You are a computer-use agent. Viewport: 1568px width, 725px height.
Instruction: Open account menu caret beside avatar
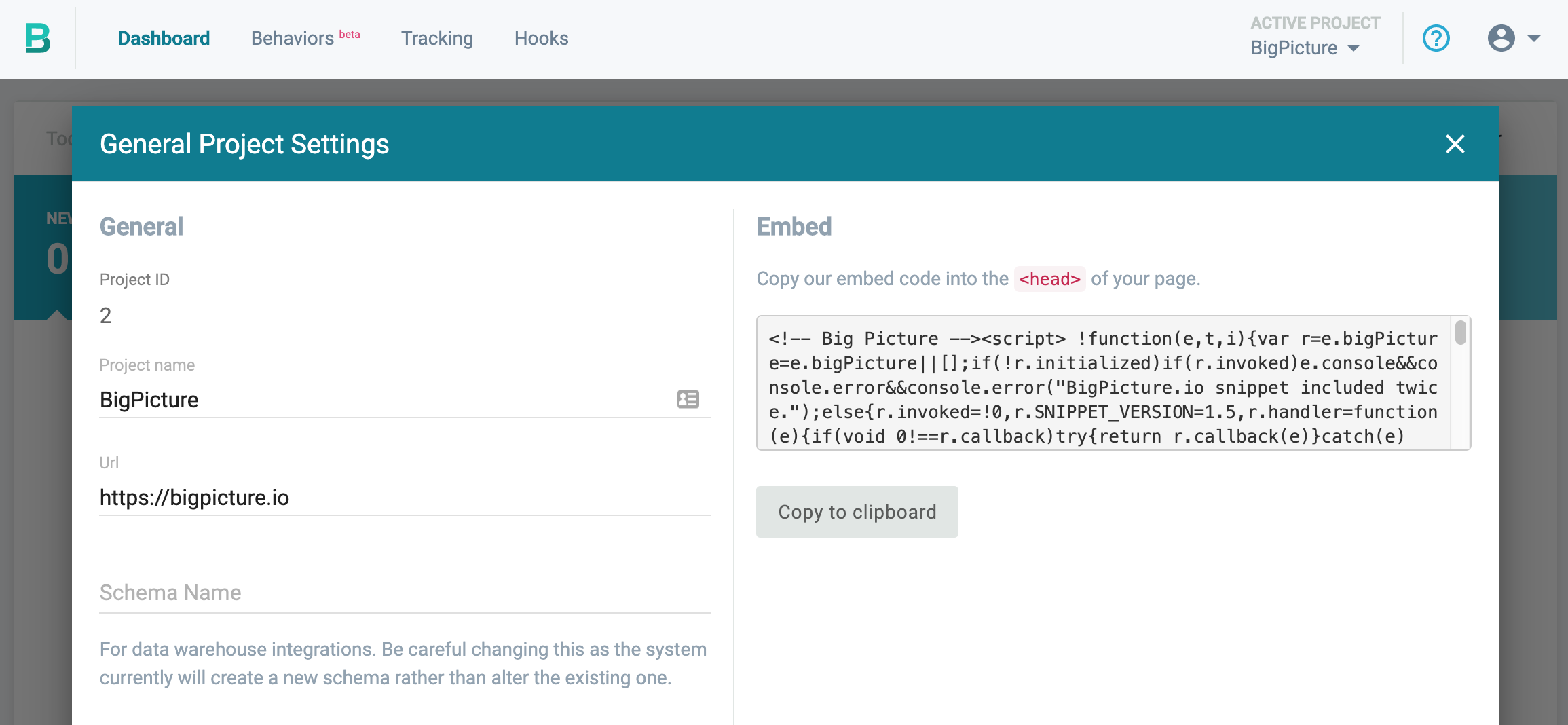(1534, 38)
